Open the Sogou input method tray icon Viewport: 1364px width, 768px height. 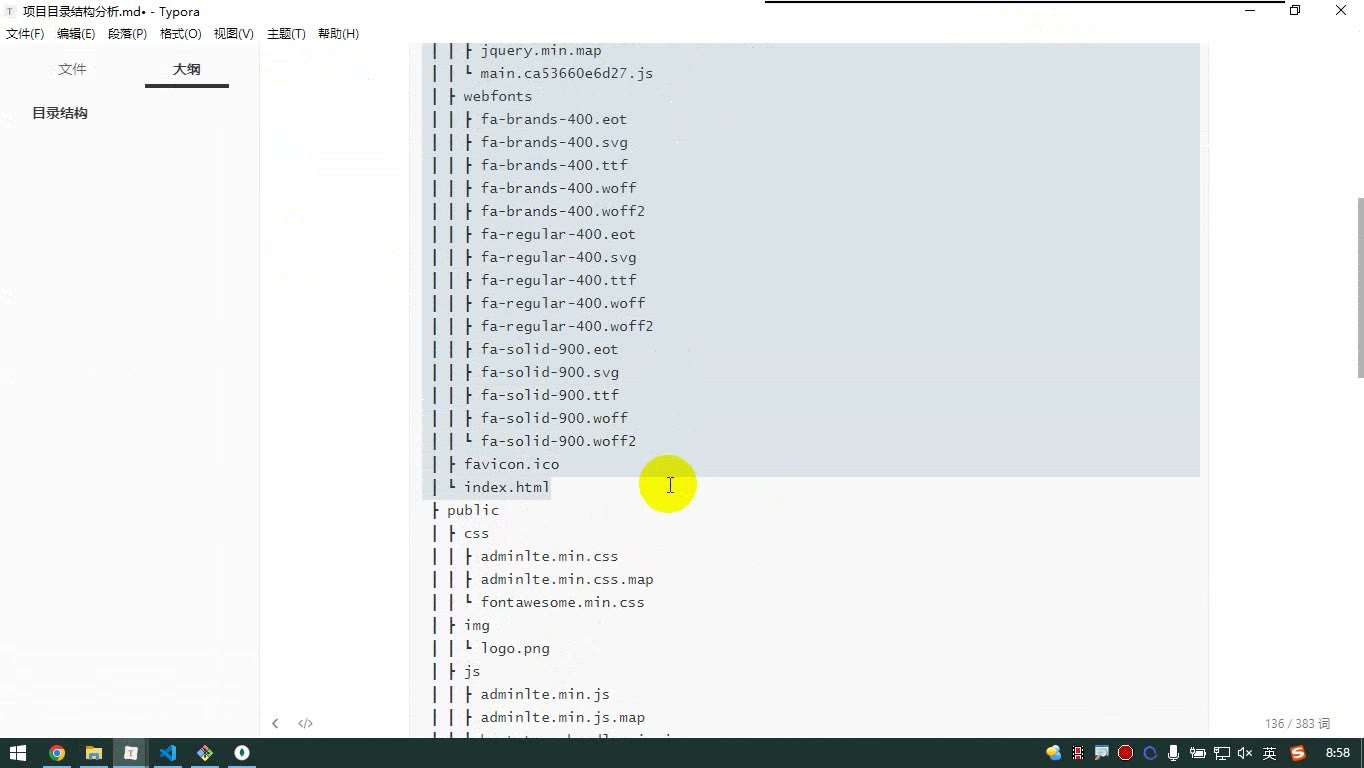point(1298,753)
